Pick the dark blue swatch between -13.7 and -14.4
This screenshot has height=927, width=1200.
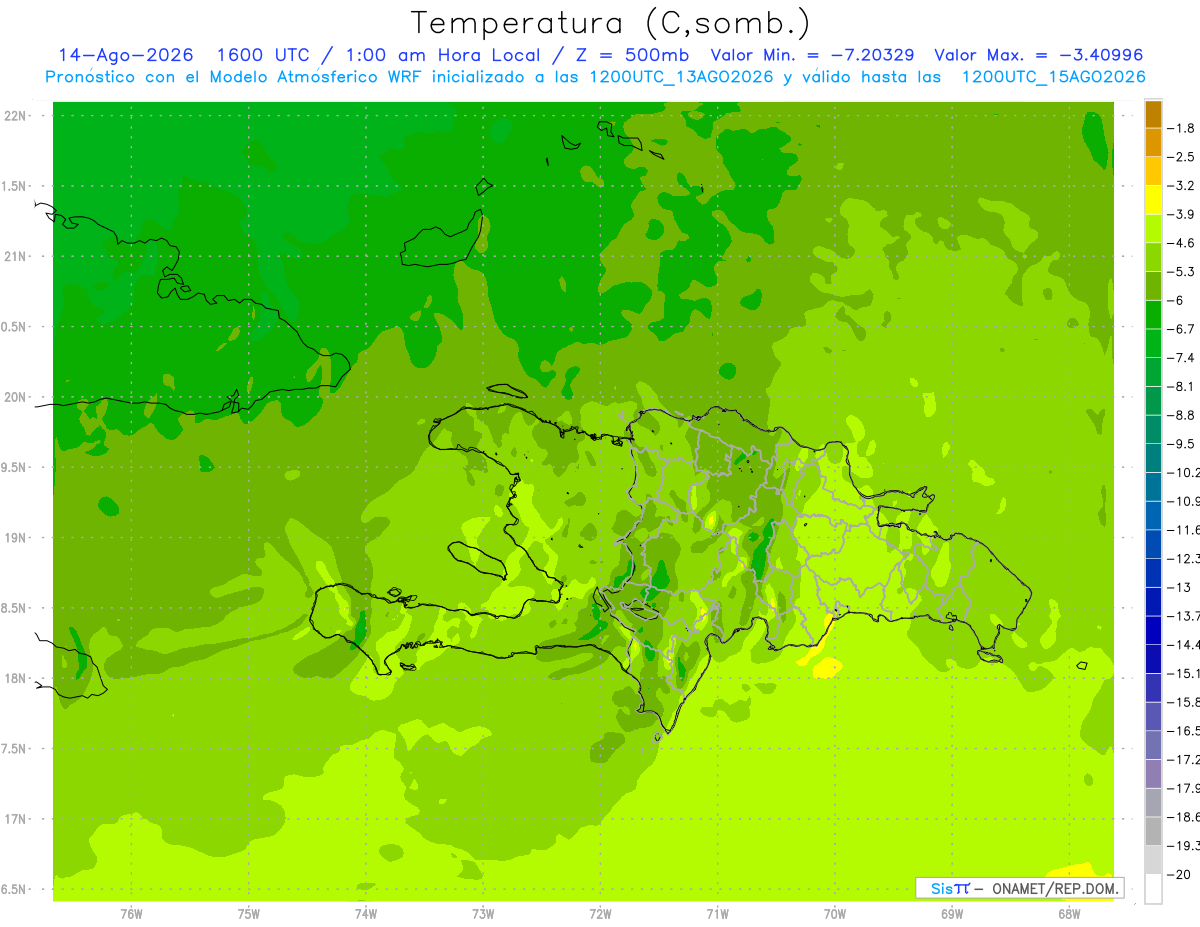click(1153, 630)
